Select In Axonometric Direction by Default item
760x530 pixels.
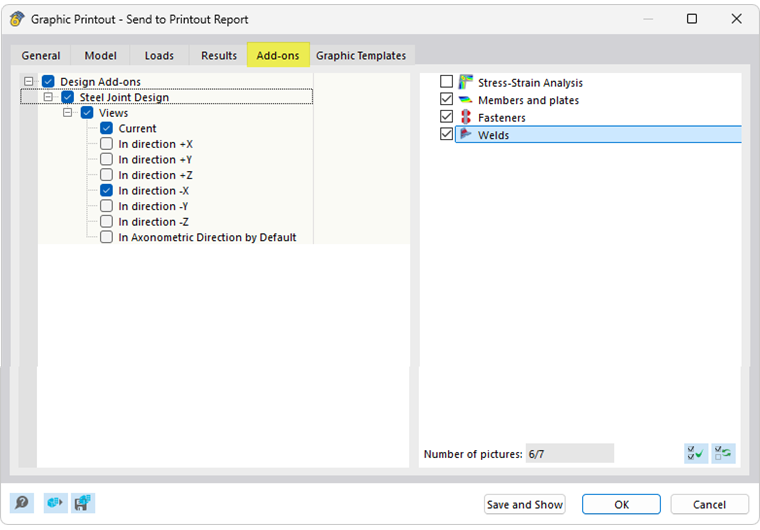(x=207, y=238)
